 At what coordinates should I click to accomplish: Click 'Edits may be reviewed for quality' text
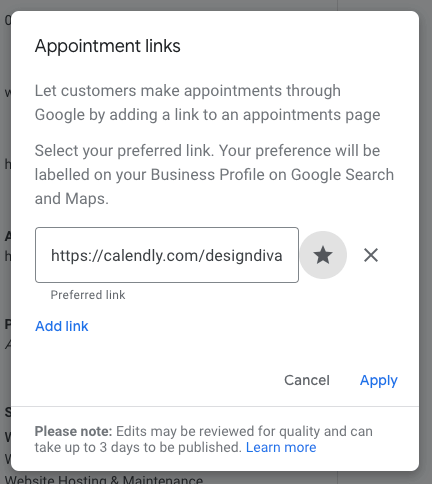point(244,431)
